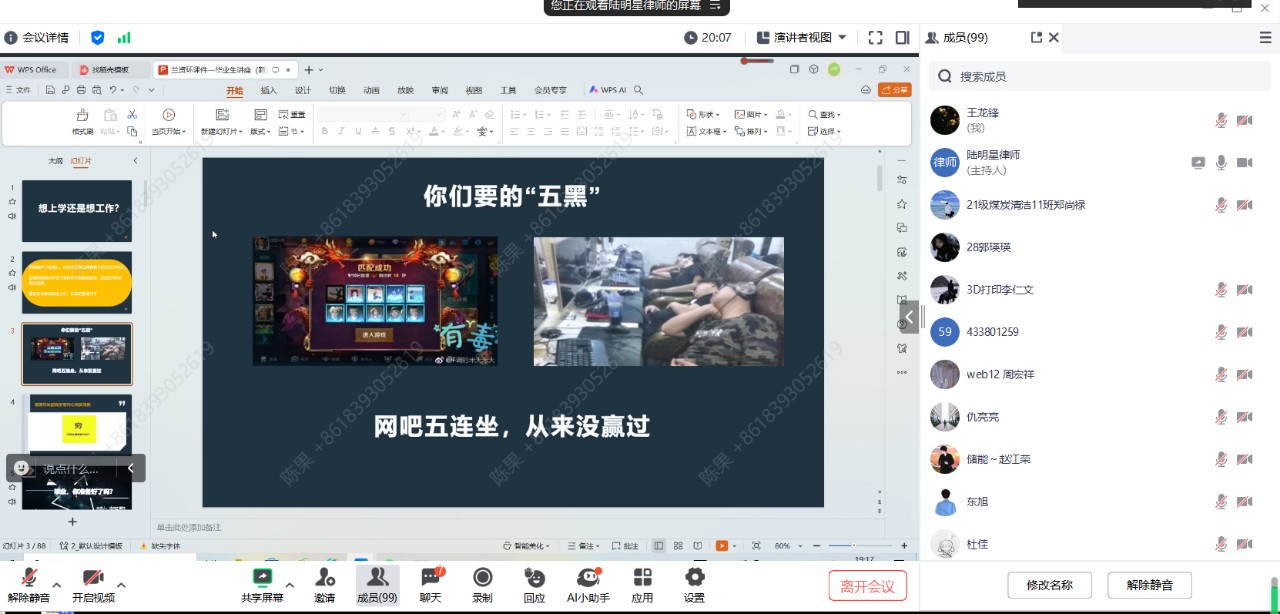Close the 成员(99) members panel

pyautogui.click(x=1053, y=38)
